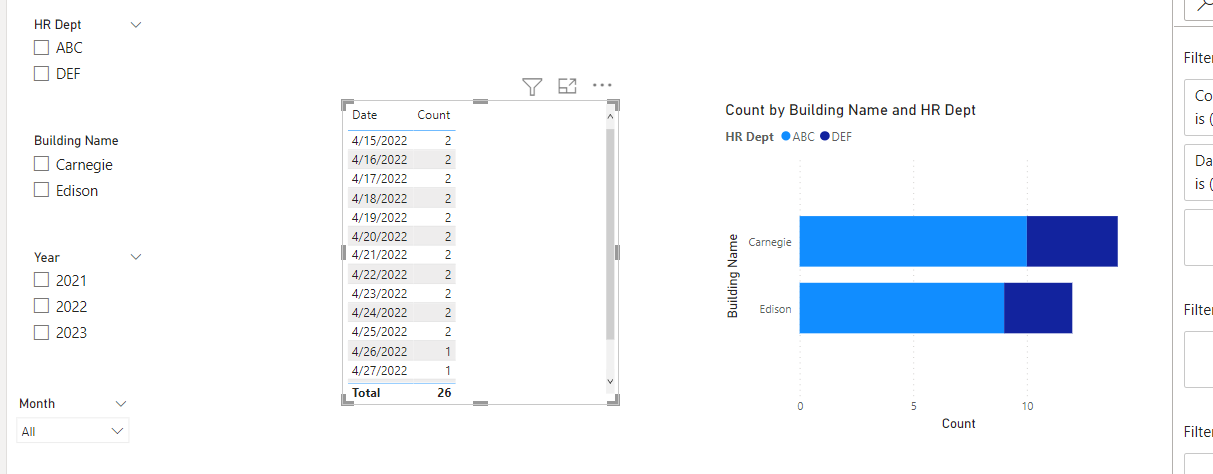Viewport: 1213px width, 474px height.
Task: Expand the Year slicer chevron
Action: click(x=136, y=257)
